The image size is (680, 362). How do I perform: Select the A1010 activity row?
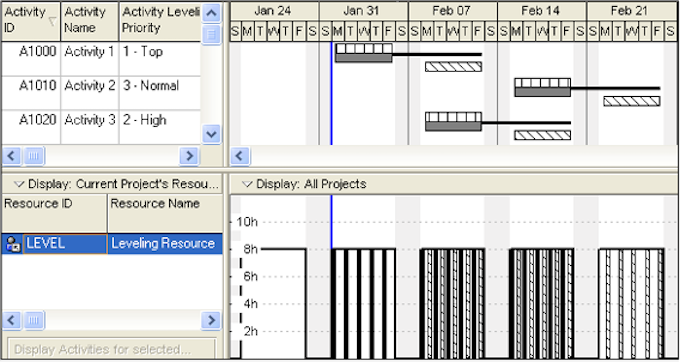[x=101, y=93]
